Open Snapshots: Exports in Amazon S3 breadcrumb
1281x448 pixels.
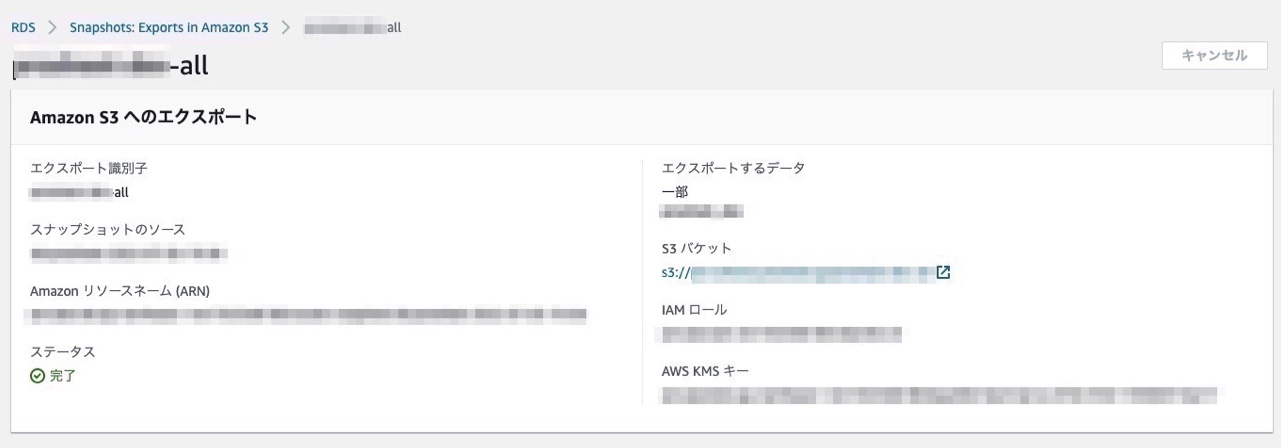pos(169,28)
